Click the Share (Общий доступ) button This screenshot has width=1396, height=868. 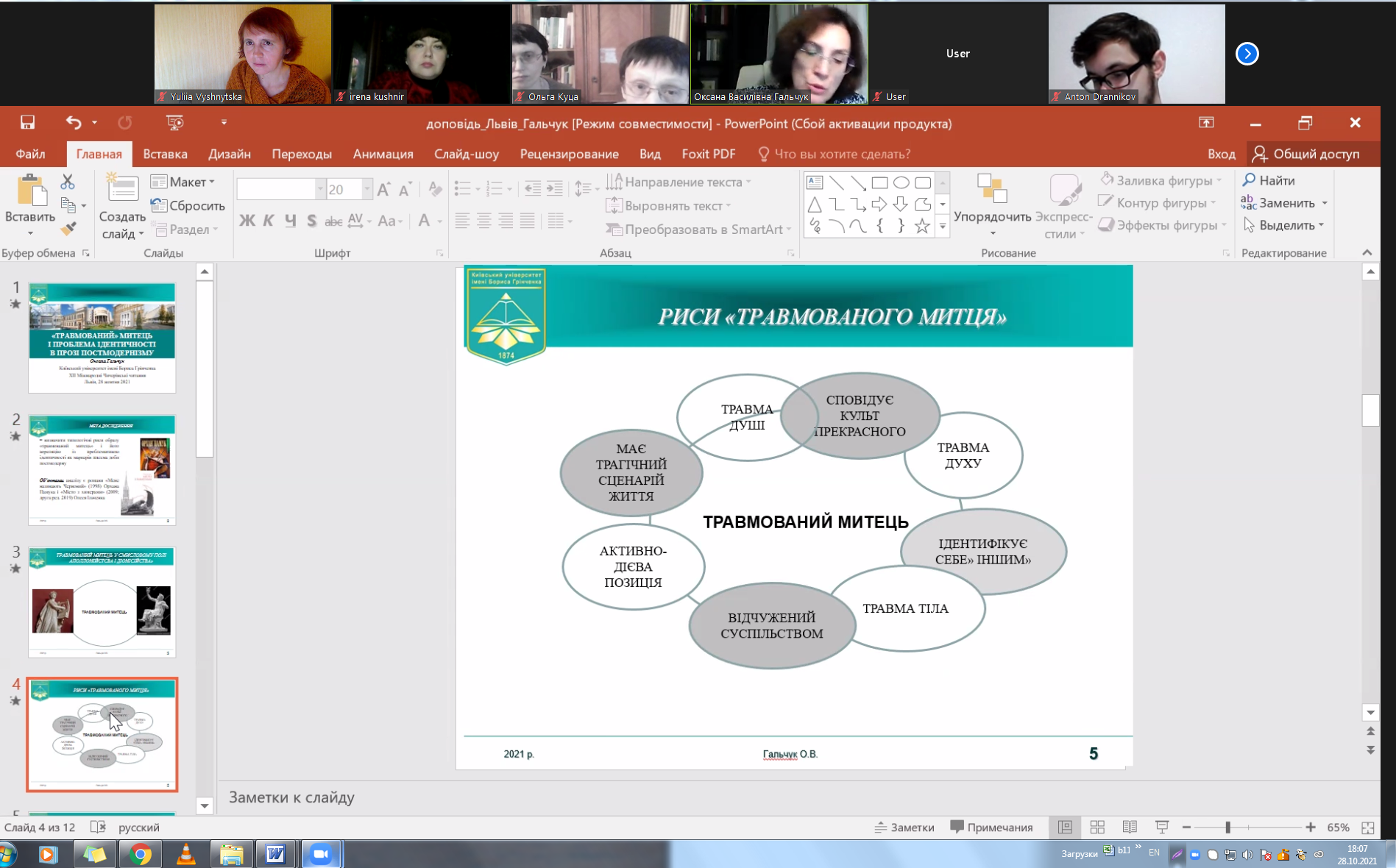coord(1305,154)
